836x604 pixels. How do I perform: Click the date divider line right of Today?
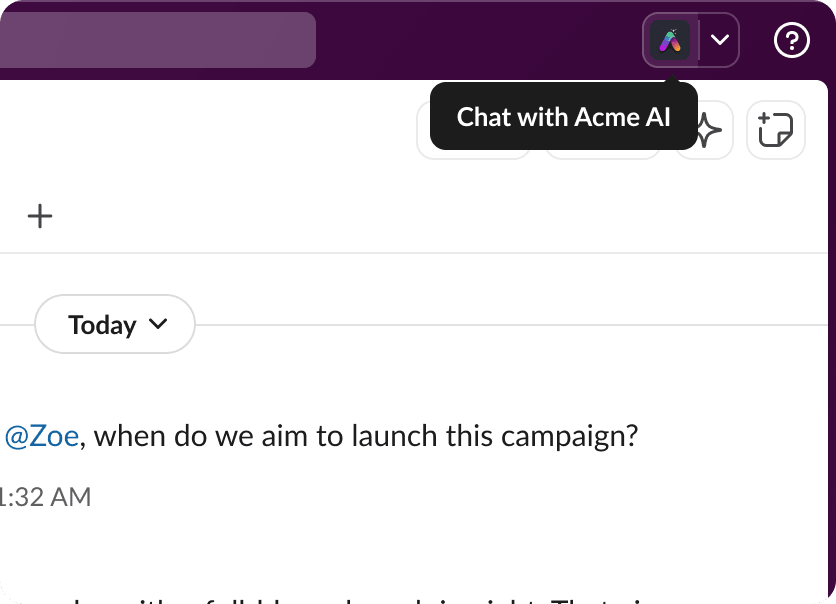coord(500,325)
